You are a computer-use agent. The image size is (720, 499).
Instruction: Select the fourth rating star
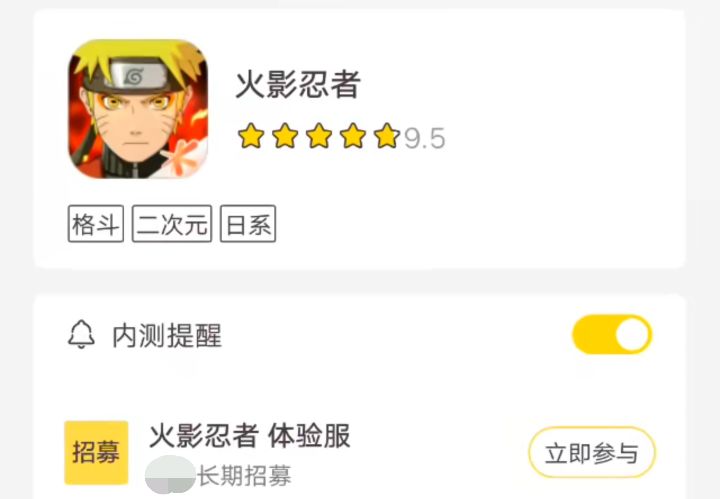coord(353,136)
